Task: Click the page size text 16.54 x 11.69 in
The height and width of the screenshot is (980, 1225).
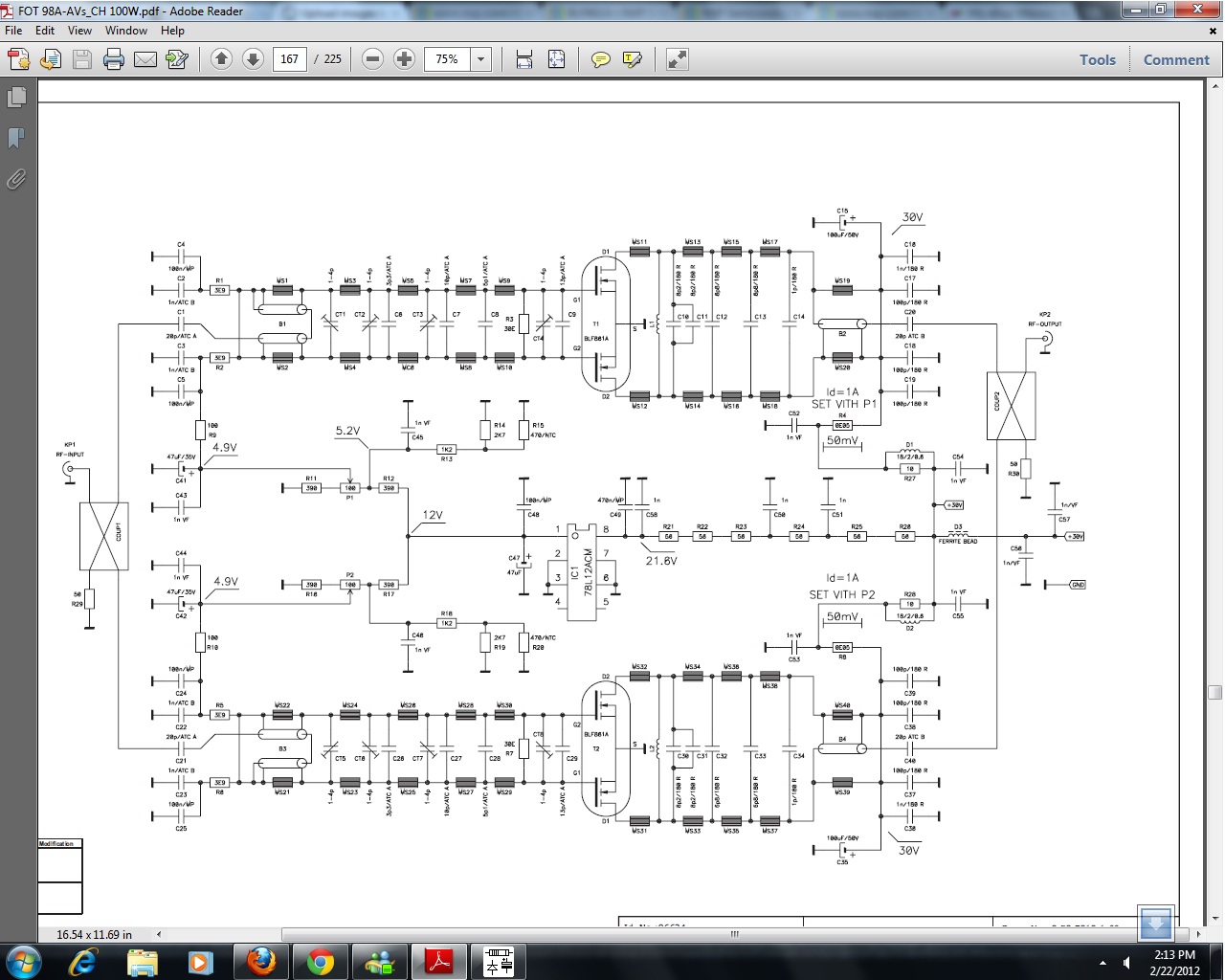Action: tap(95, 934)
